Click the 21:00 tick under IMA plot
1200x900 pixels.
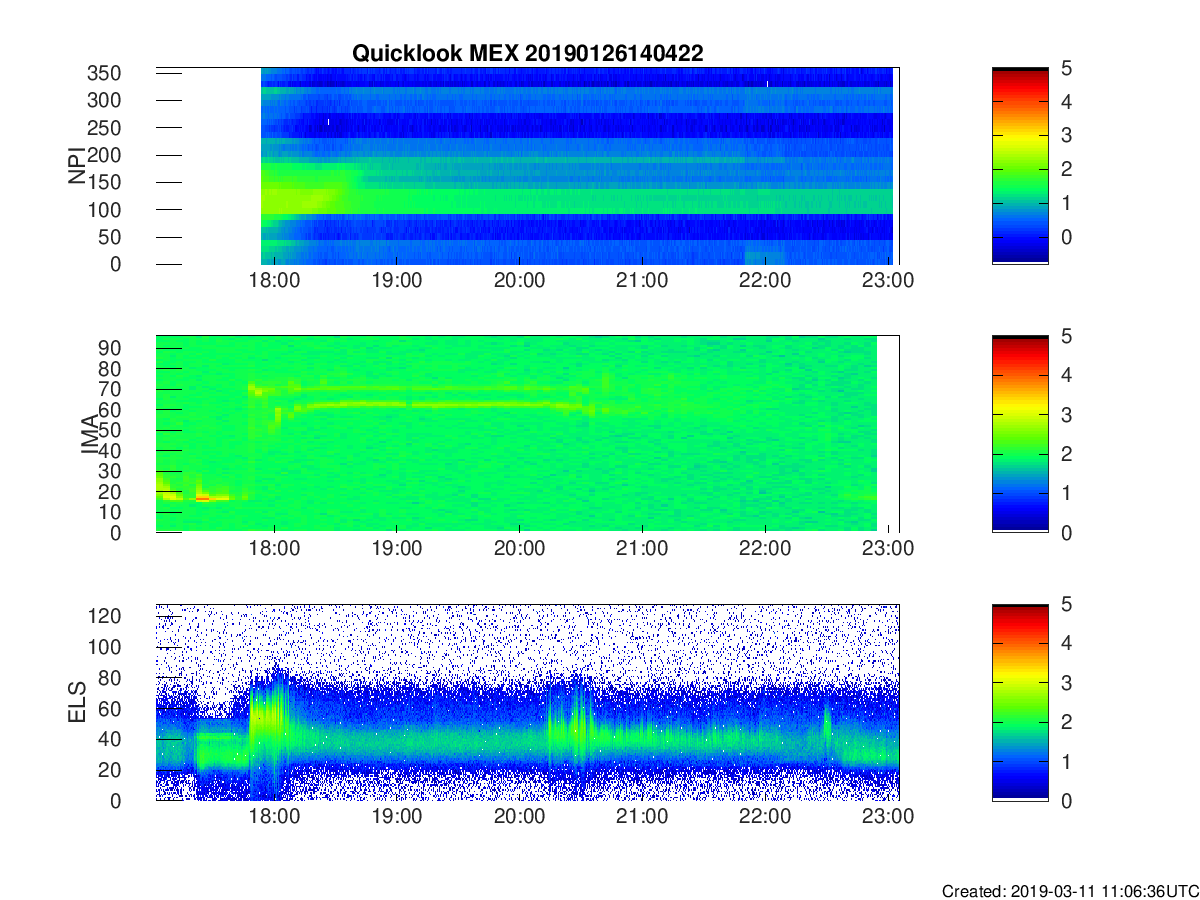pyautogui.click(x=642, y=549)
